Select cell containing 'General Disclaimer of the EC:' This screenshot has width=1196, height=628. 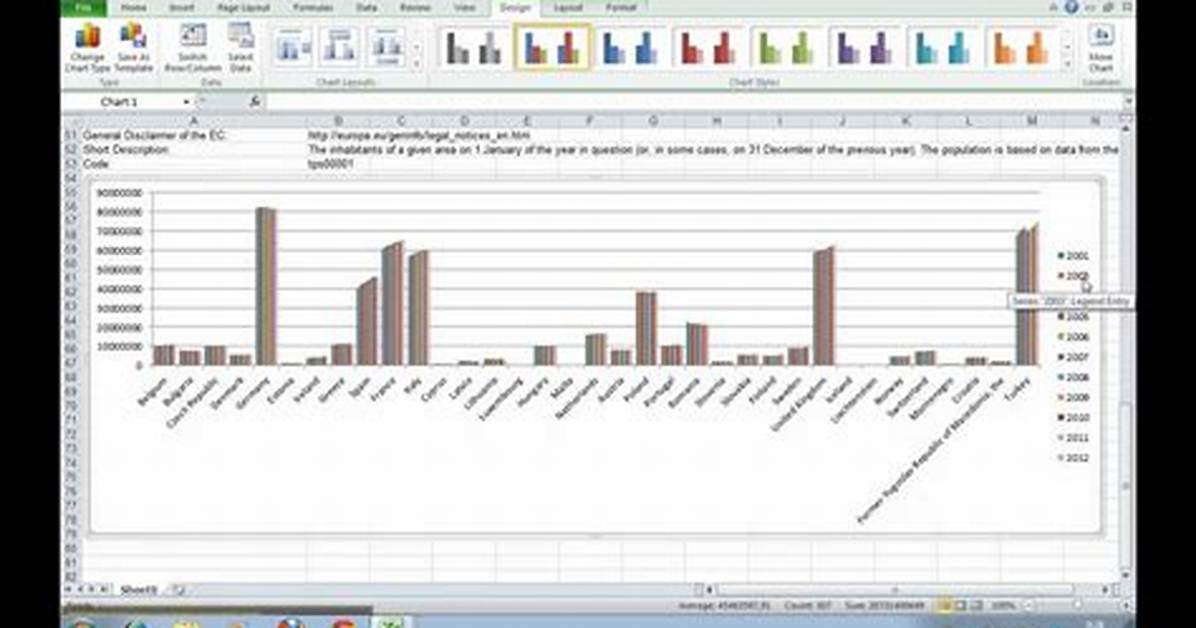point(193,135)
